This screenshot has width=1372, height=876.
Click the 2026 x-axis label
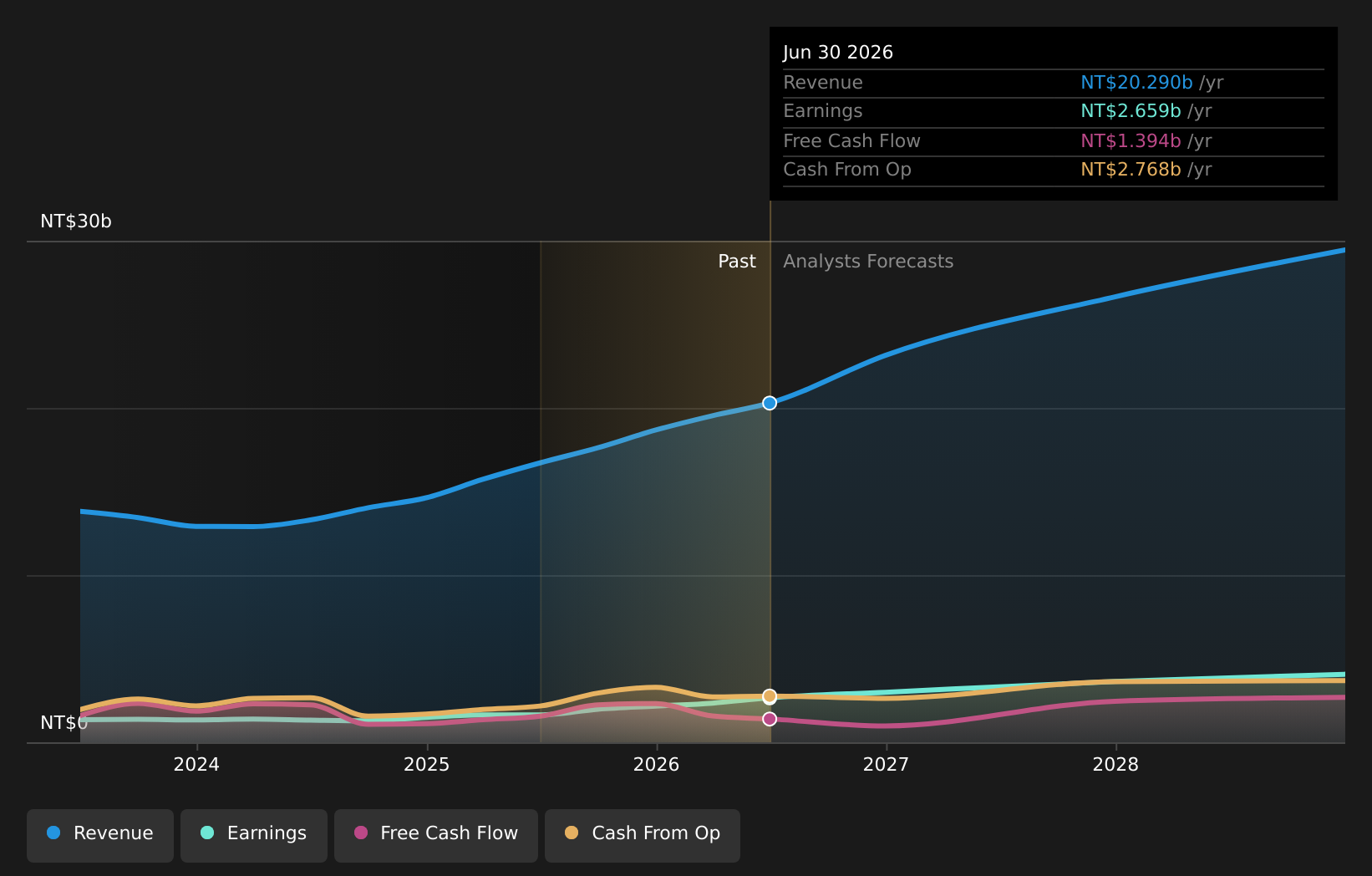(656, 765)
